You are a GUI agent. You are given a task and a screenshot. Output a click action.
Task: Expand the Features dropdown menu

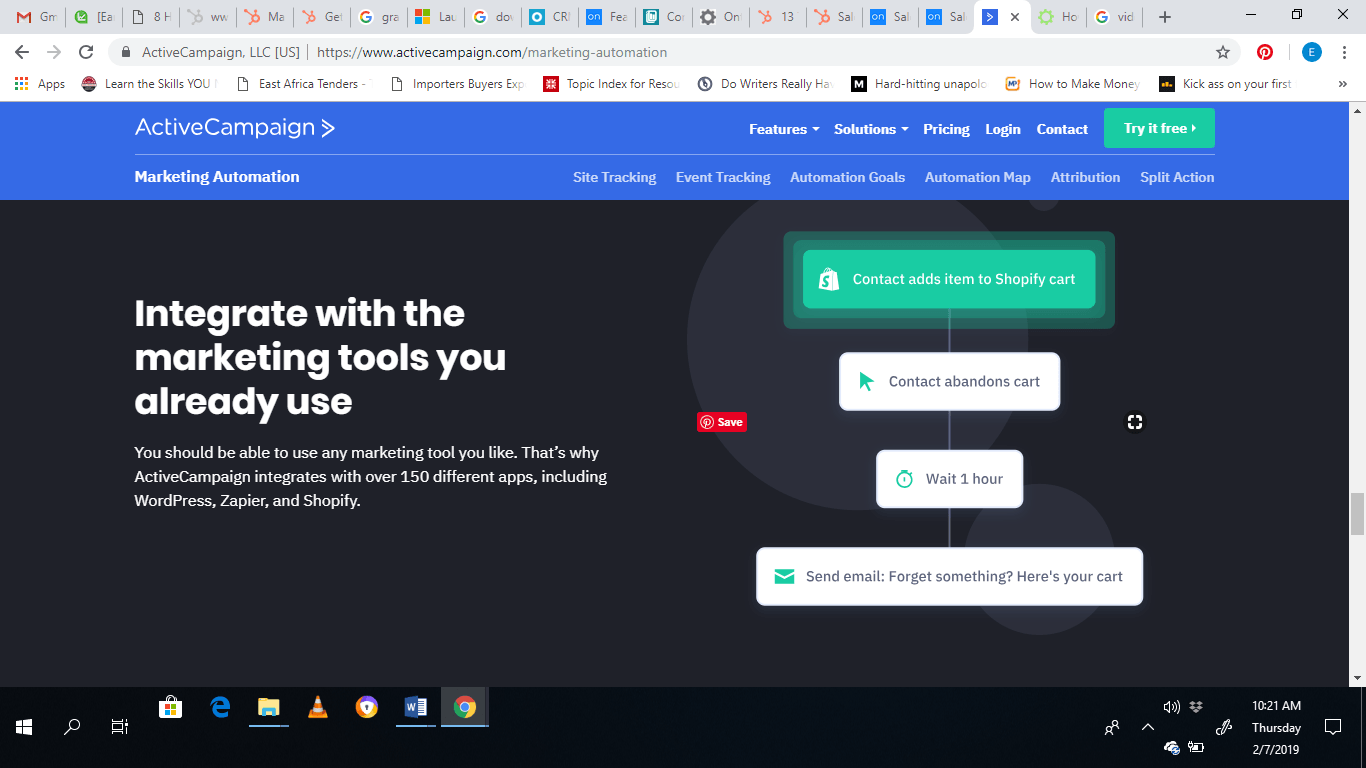(x=784, y=129)
